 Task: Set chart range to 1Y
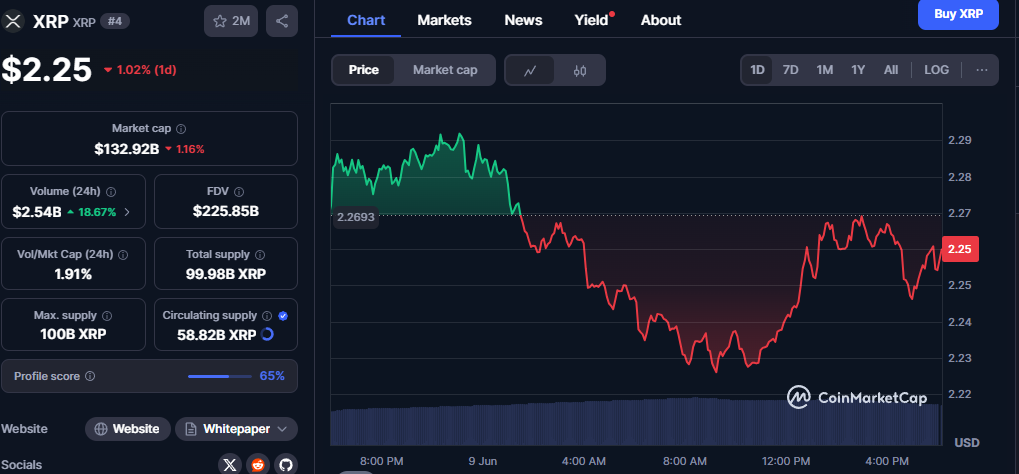pyautogui.click(x=858, y=70)
